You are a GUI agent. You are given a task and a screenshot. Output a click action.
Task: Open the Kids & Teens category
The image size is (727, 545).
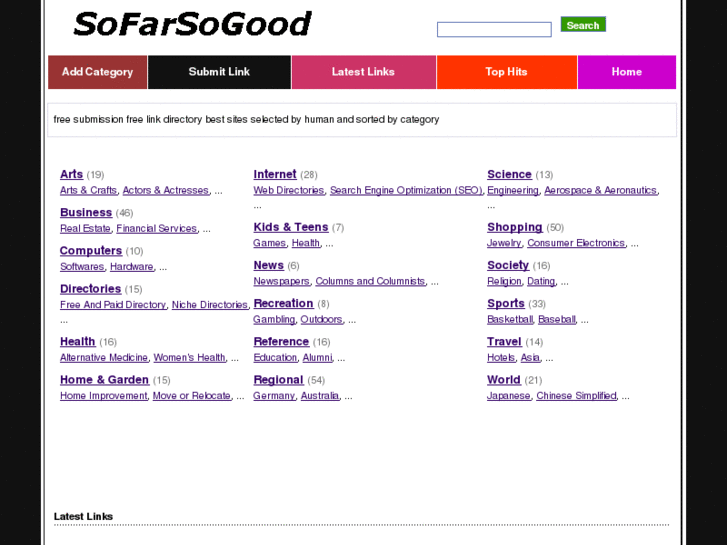point(291,227)
